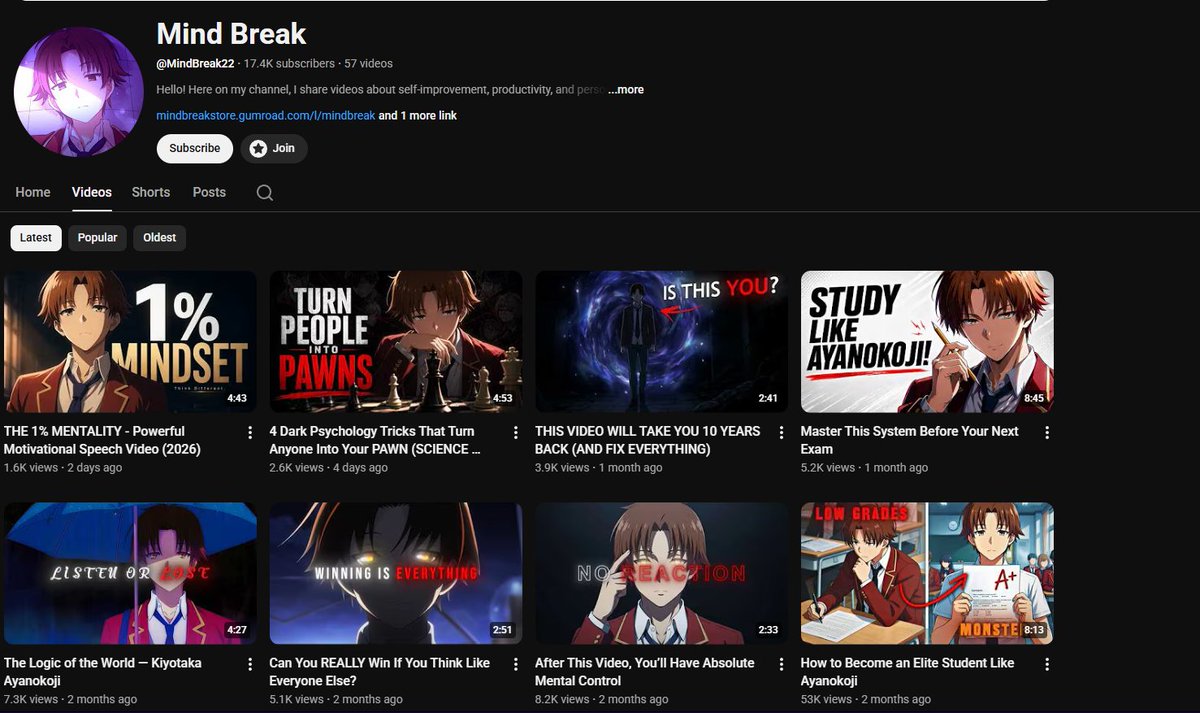Open options menu for How to Become an Elite Student
This screenshot has height=713, width=1200.
1047,664
